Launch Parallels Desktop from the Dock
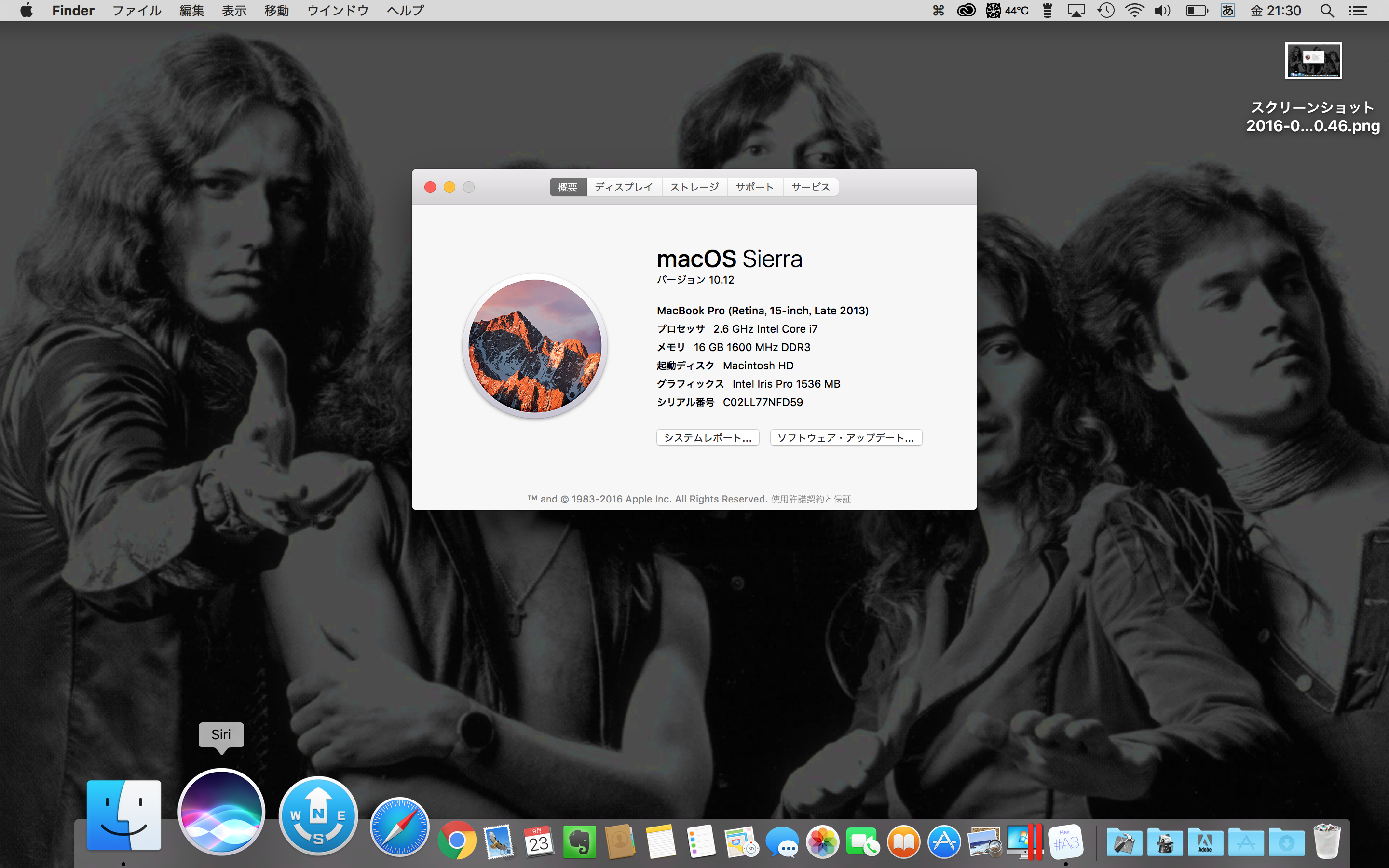The image size is (1389, 868). pyautogui.click(x=1025, y=841)
